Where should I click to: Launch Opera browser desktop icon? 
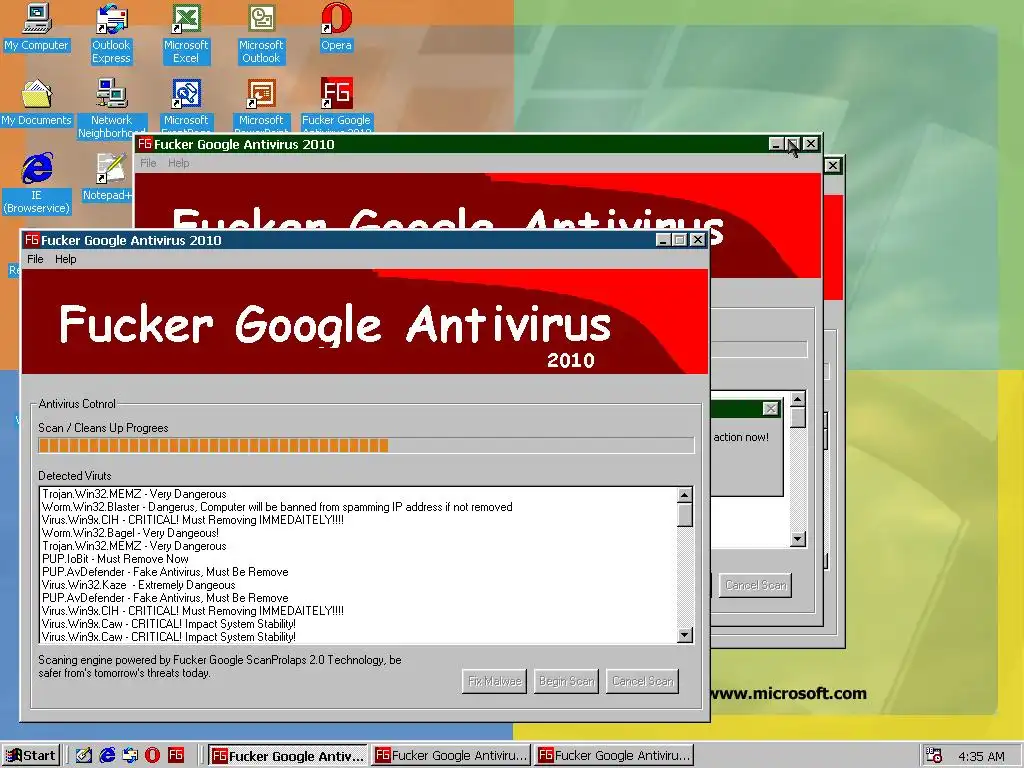click(x=336, y=27)
